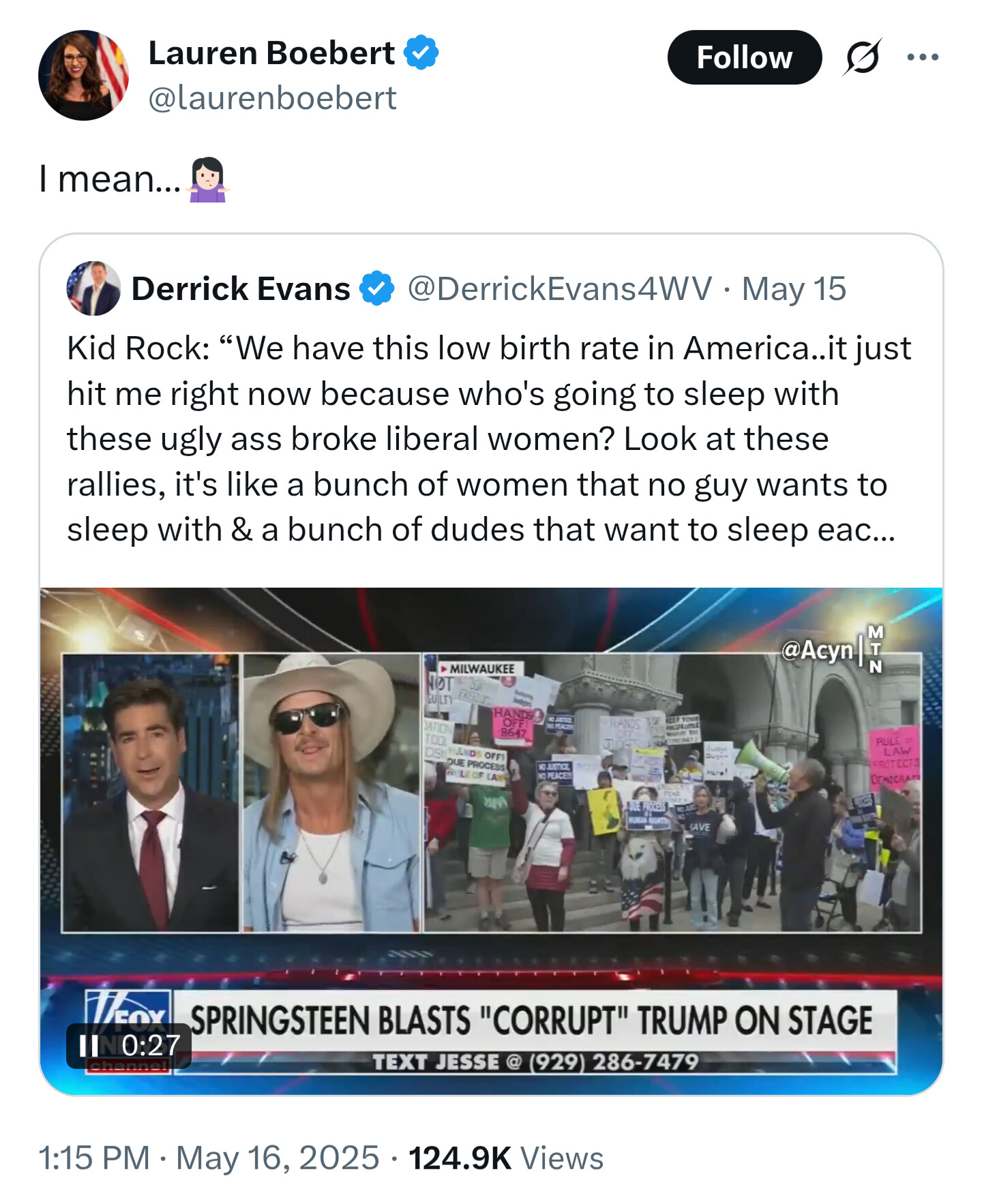Screen dimensions: 982x1204
Task: Open the 1:15 PM May 16, 2025 timestamp
Action: coord(209,1158)
